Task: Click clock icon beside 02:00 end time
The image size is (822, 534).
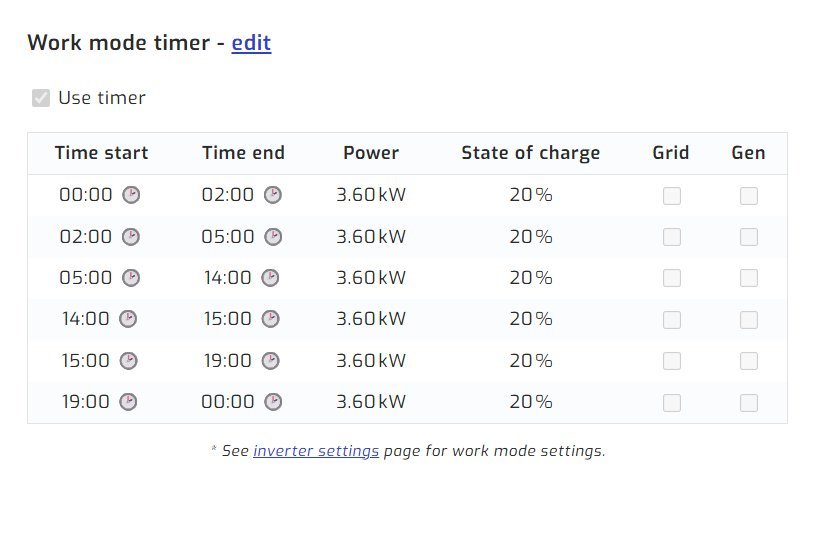Action: (x=273, y=195)
